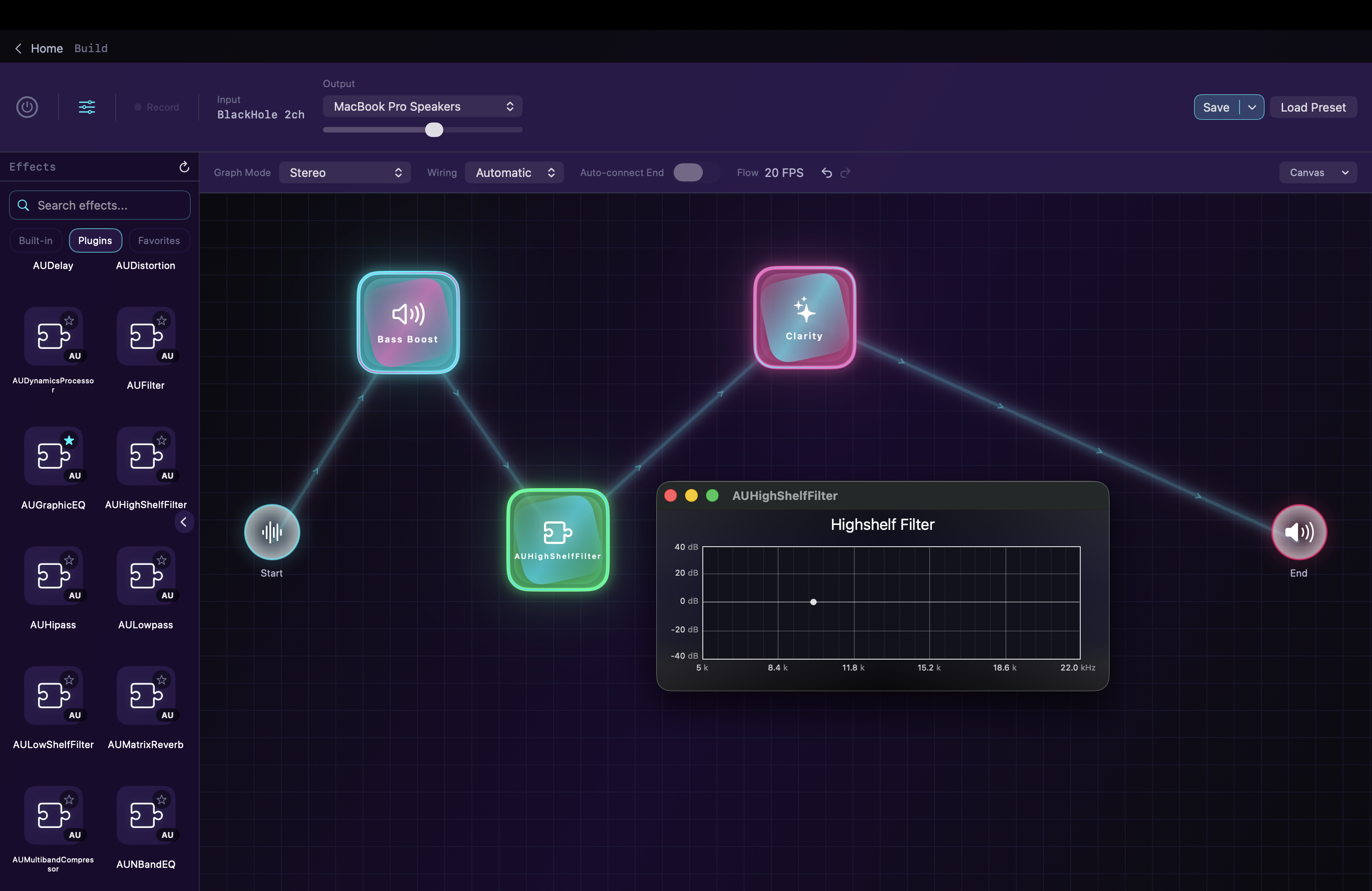Click the power toggle icon

click(26, 107)
